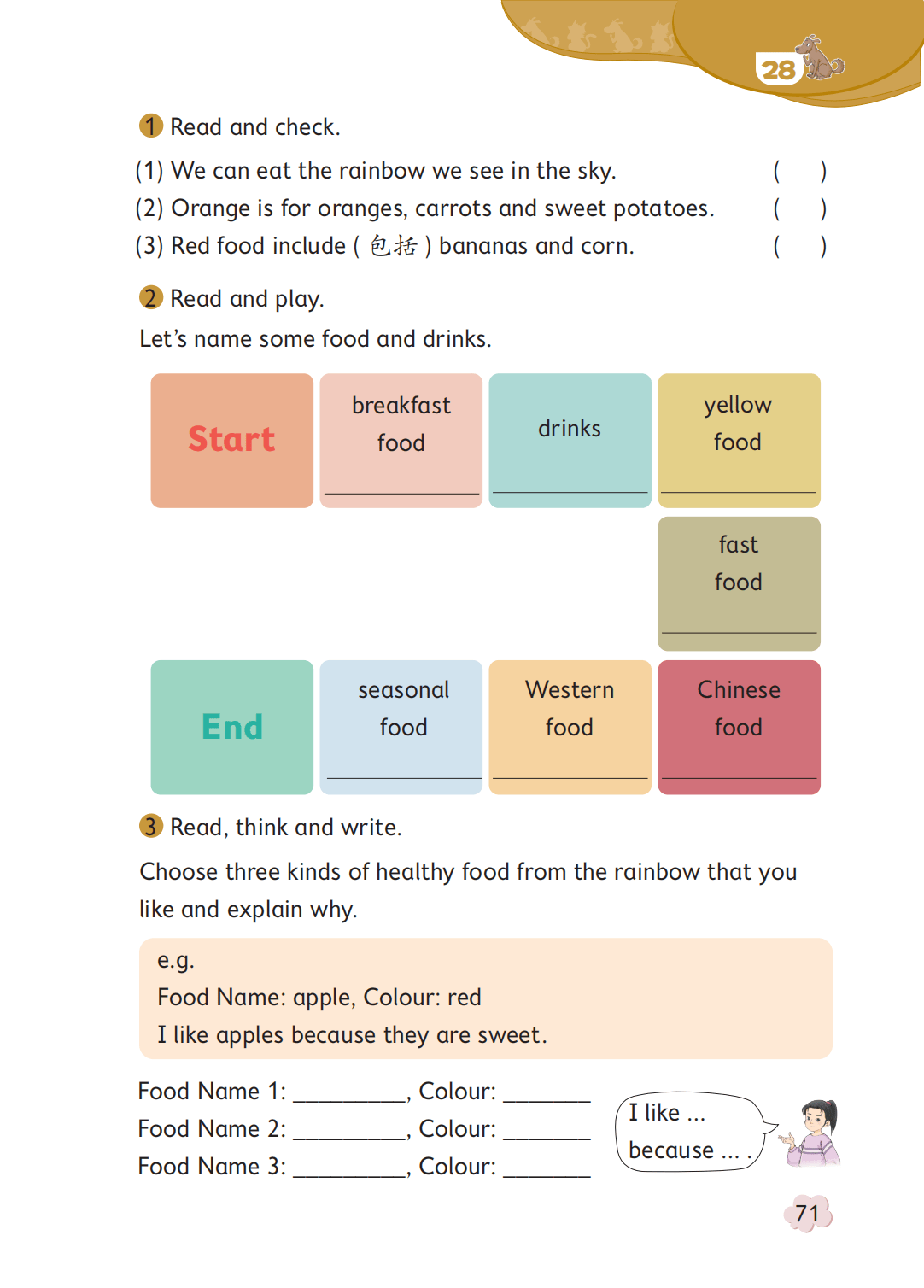Check the bracket for the rainbow sky statement
This screenshot has width=924, height=1288.
click(x=799, y=171)
